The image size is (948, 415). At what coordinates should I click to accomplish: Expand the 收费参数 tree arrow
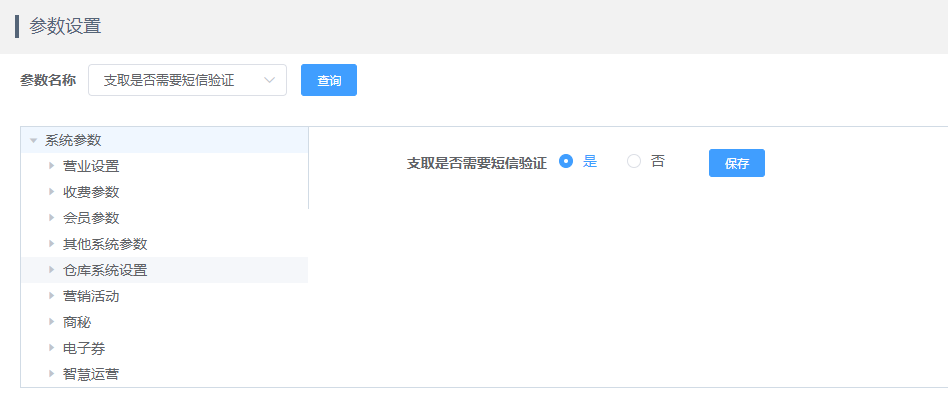pyautogui.click(x=51, y=192)
